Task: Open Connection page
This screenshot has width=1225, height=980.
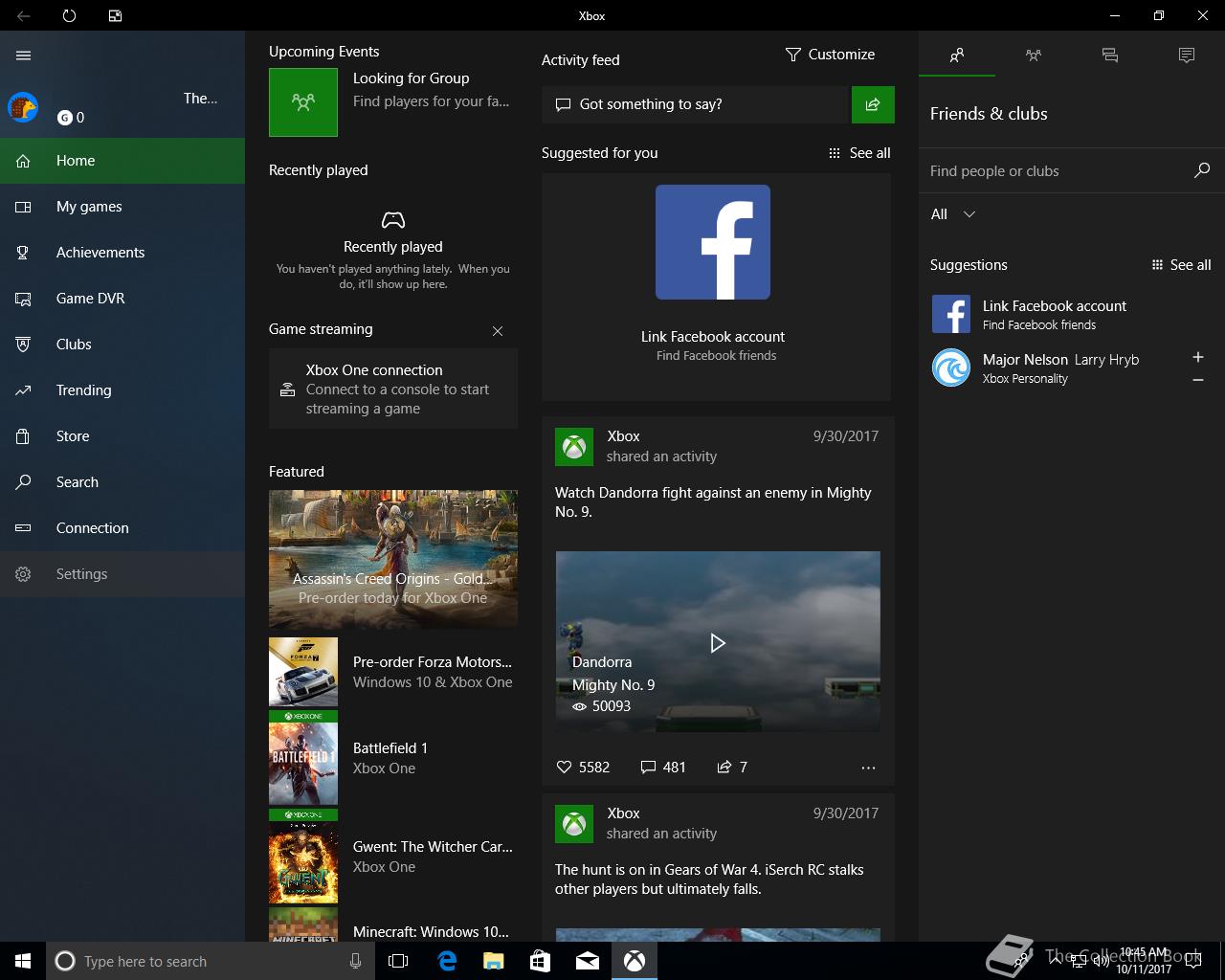Action: [x=122, y=528]
